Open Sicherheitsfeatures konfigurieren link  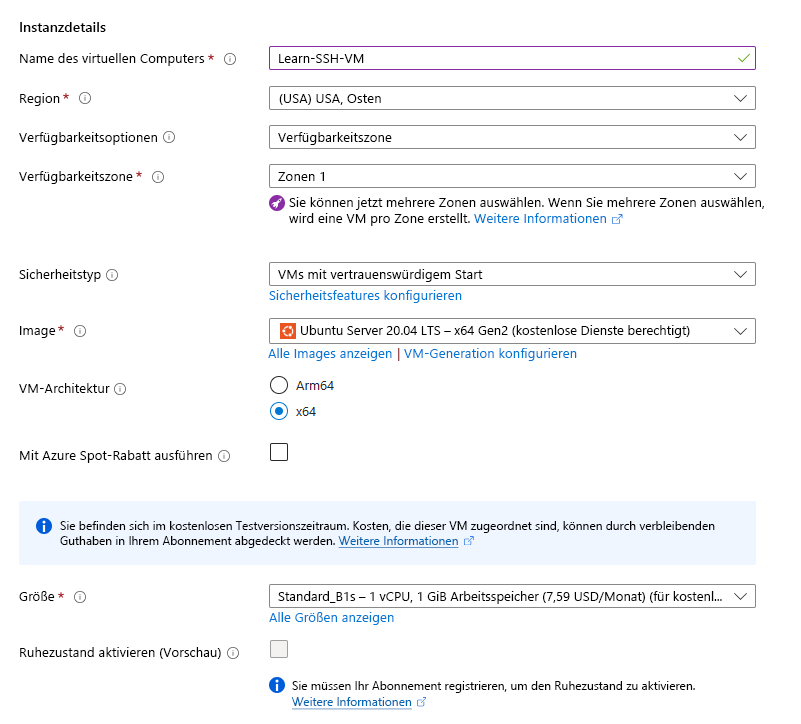point(365,296)
